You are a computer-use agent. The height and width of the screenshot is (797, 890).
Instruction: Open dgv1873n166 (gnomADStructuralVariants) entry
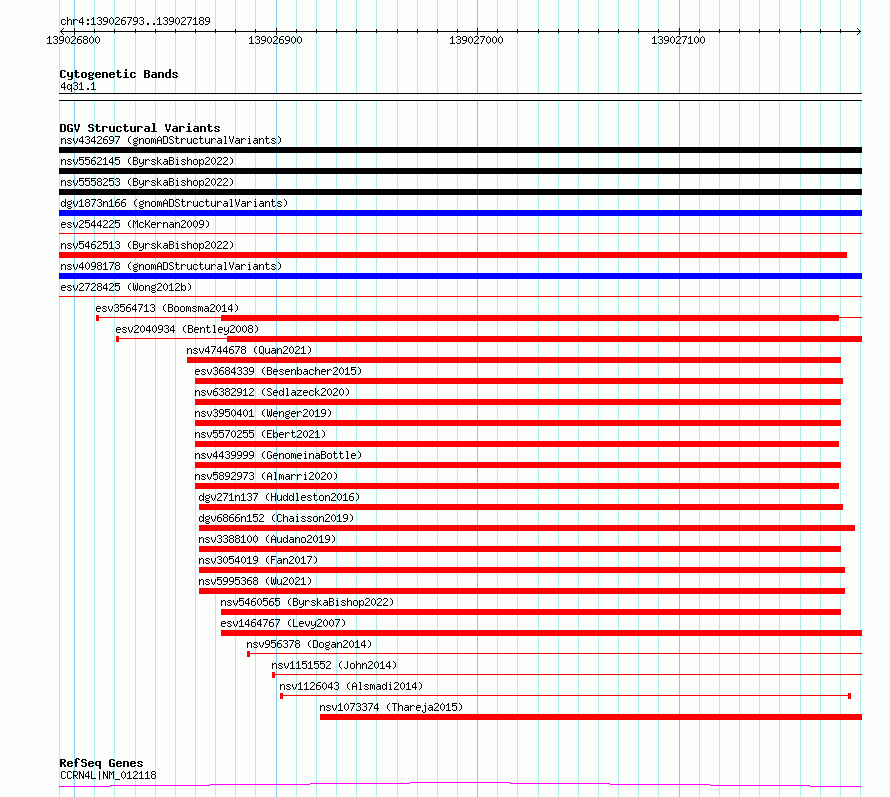[x=174, y=203]
